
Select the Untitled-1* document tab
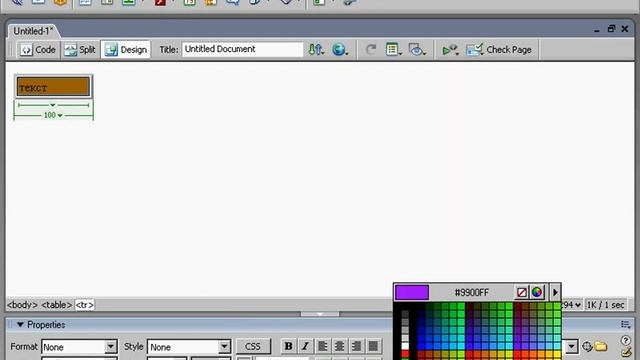click(33, 31)
